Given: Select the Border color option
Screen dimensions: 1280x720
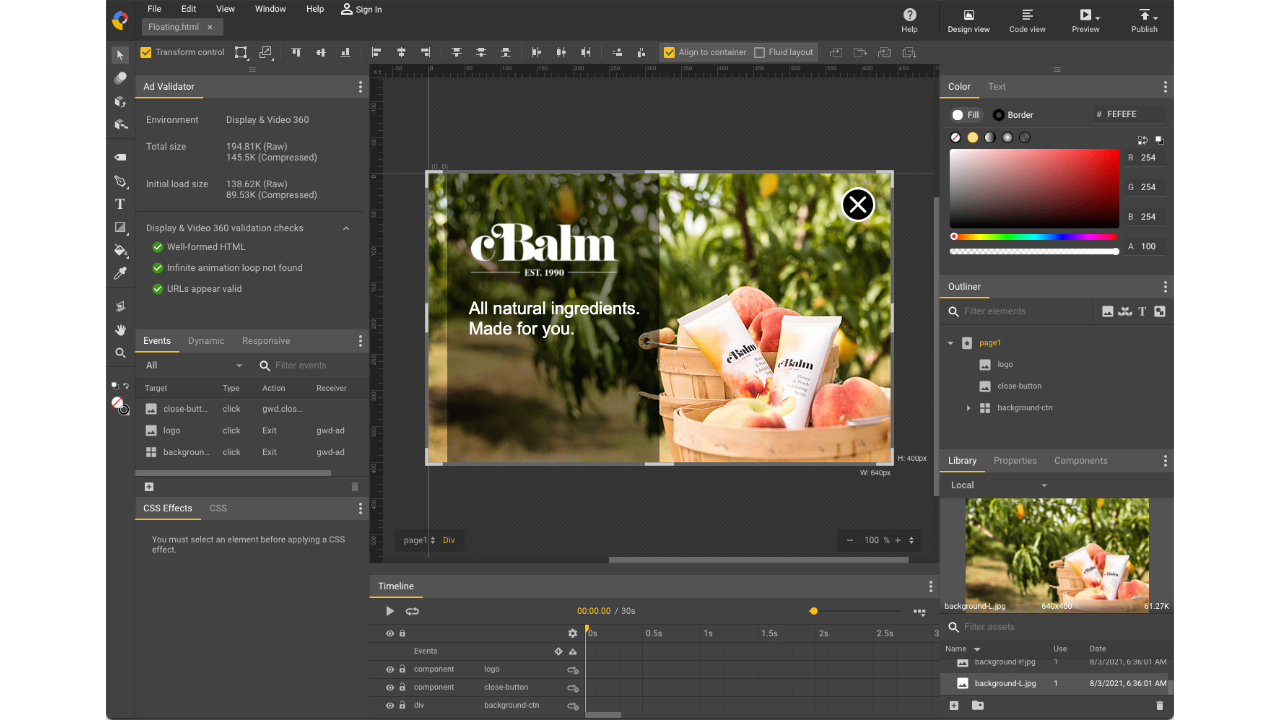Looking at the screenshot, I should (1013, 115).
